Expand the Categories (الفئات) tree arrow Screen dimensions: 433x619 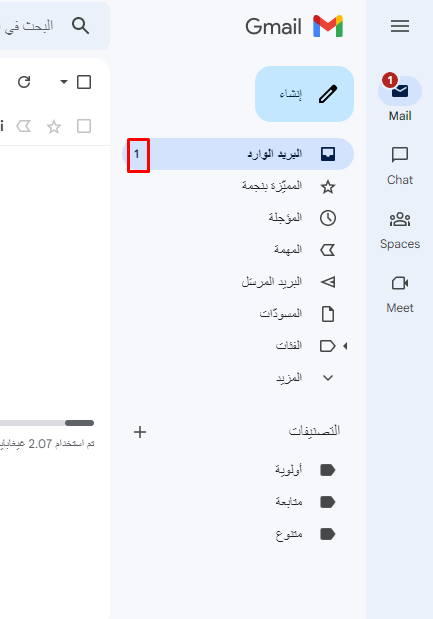(x=345, y=346)
